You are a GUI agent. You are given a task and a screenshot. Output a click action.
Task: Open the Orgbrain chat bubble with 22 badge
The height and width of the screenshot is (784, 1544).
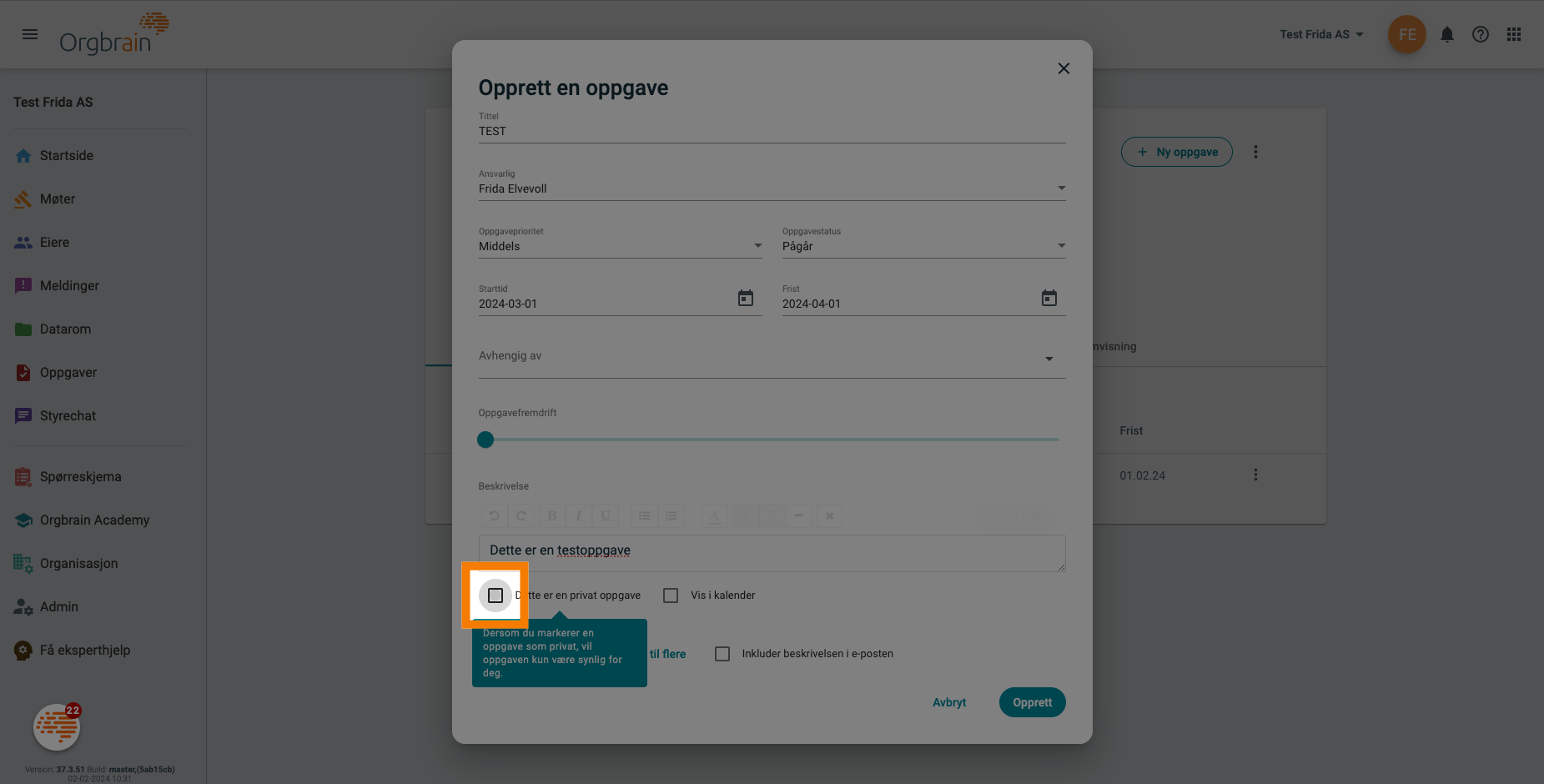[57, 727]
